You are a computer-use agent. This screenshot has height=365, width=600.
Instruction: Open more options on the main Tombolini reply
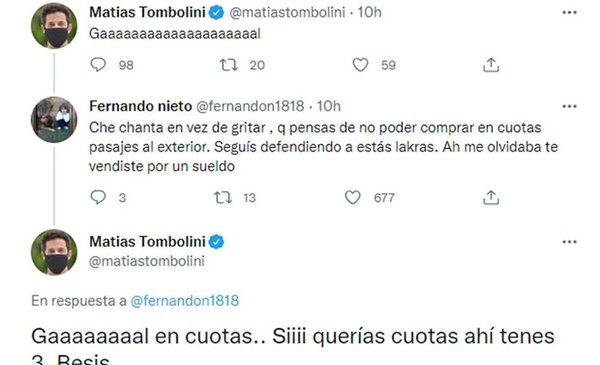pyautogui.click(x=569, y=242)
